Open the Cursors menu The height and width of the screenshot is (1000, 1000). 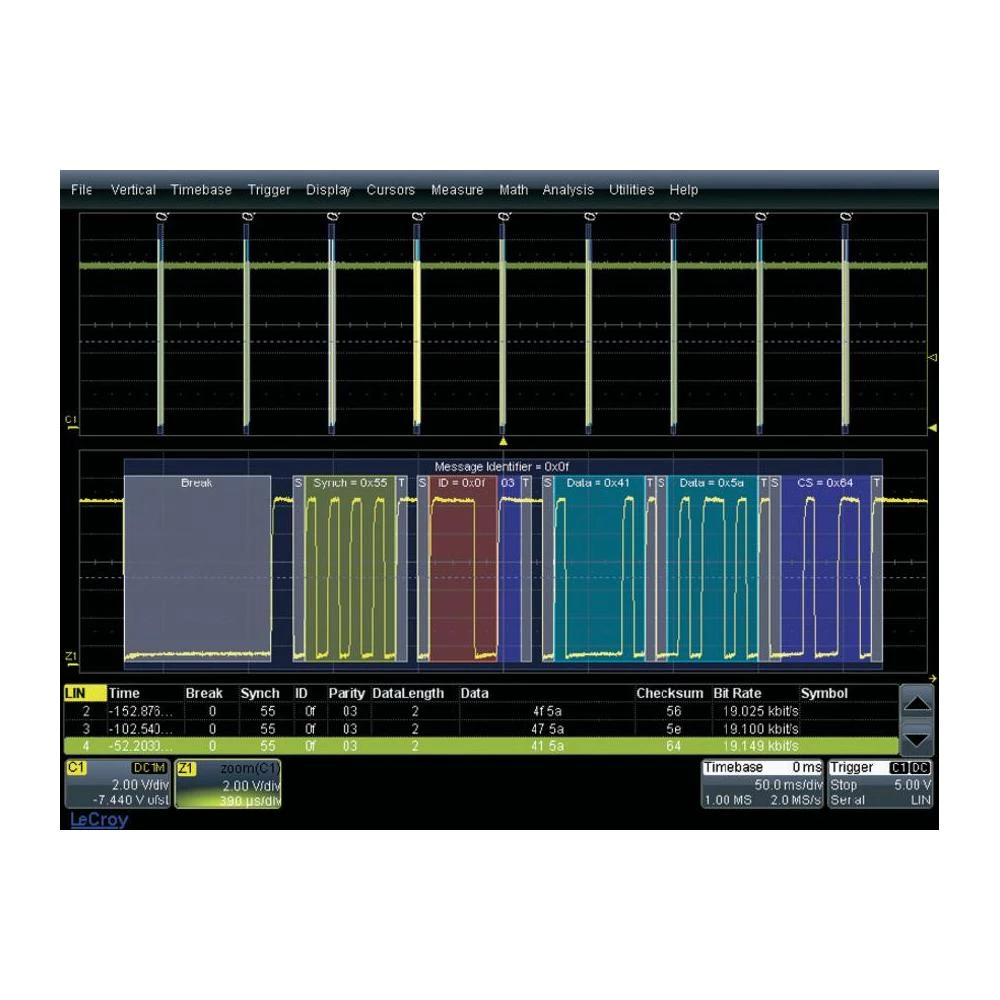(391, 189)
